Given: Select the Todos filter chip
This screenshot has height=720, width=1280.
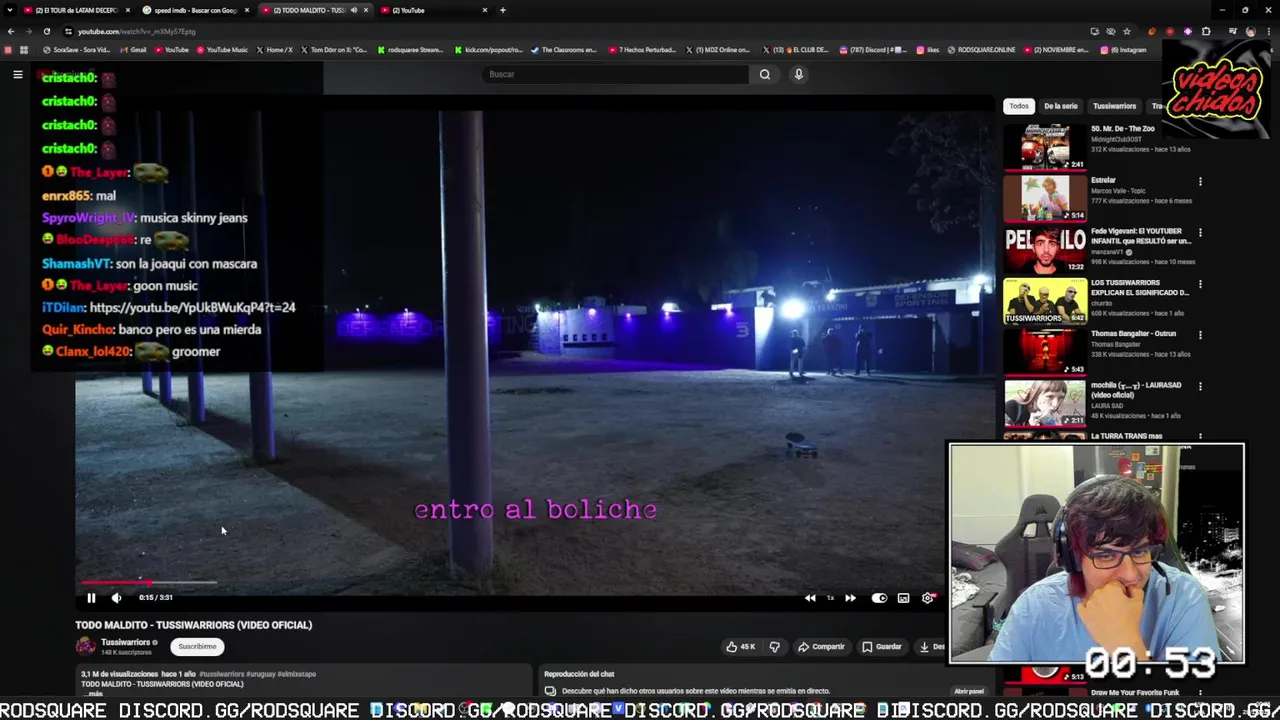Looking at the screenshot, I should (x=1019, y=106).
